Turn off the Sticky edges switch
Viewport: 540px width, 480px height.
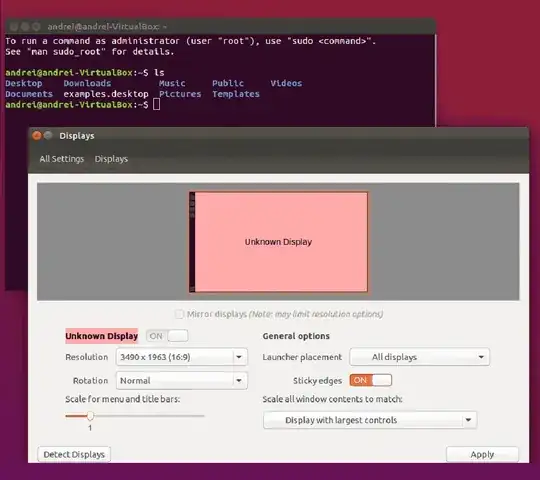click(371, 380)
